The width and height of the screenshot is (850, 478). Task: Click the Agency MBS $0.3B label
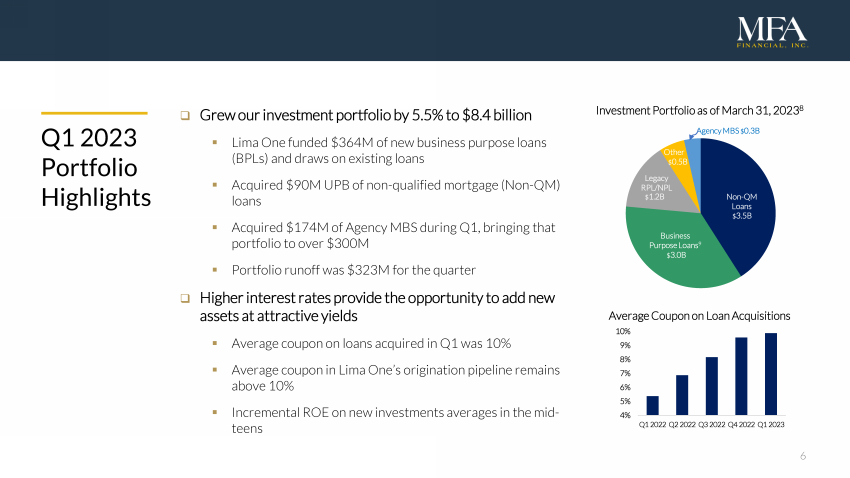click(728, 131)
